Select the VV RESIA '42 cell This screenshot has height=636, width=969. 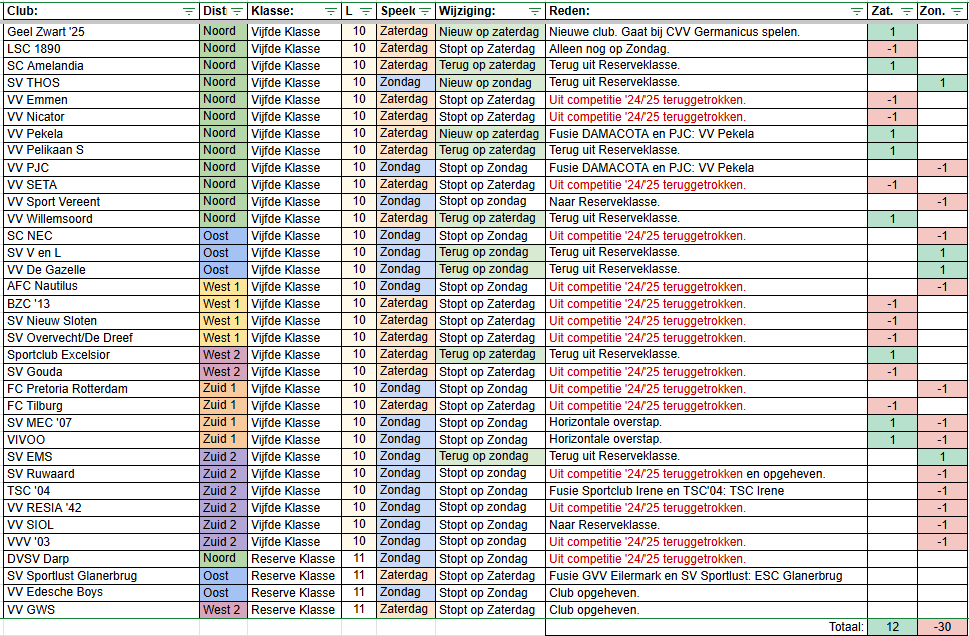pos(101,507)
